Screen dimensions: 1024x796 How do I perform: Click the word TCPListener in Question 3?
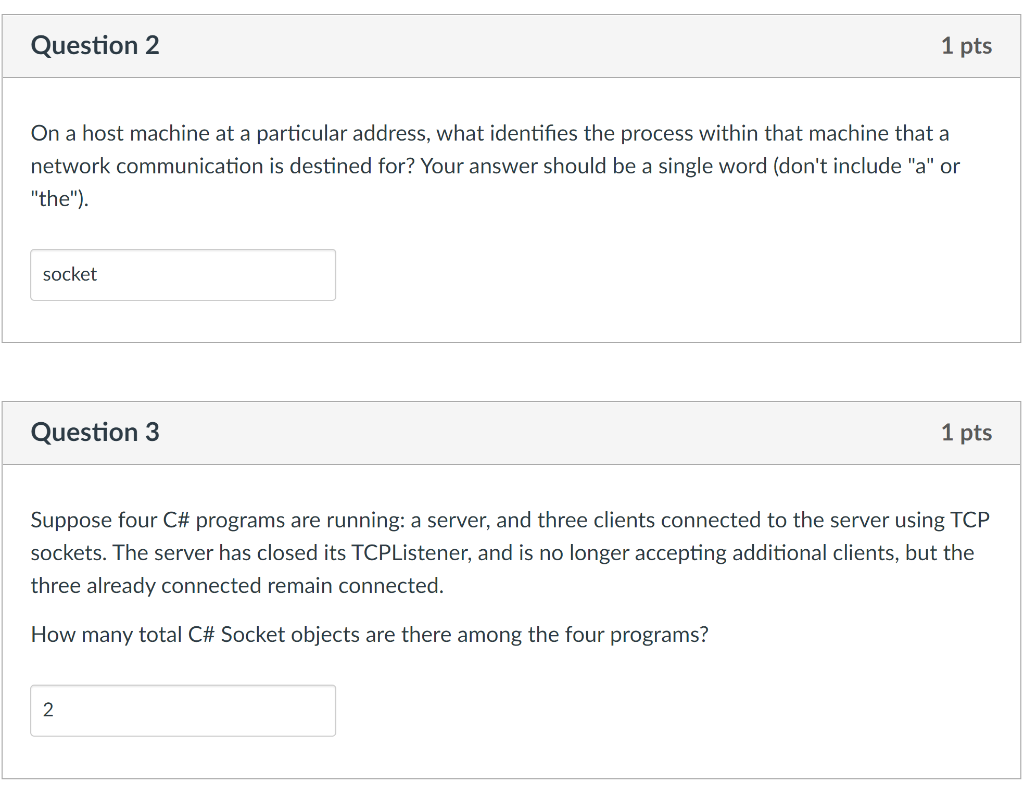[411, 552]
